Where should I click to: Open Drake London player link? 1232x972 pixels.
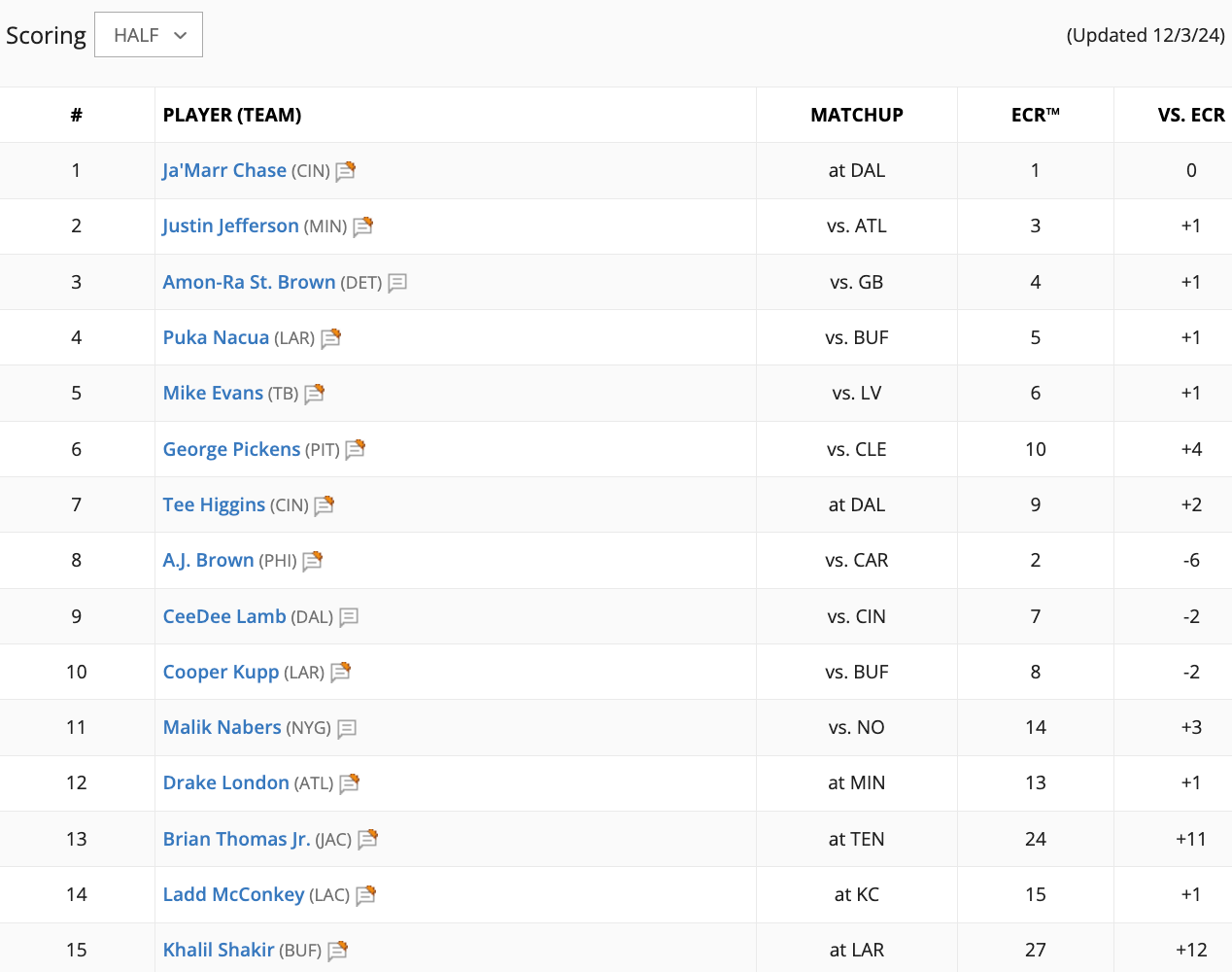coord(225,782)
